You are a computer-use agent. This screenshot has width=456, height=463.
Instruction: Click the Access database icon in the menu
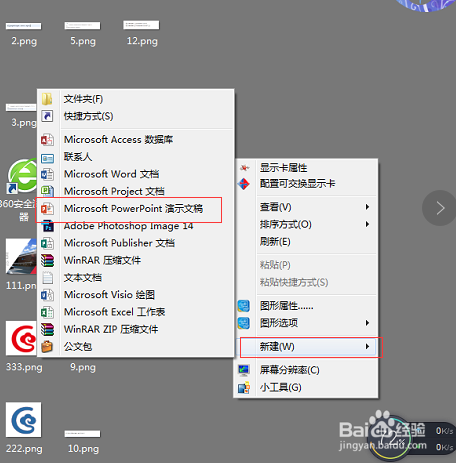click(47, 140)
